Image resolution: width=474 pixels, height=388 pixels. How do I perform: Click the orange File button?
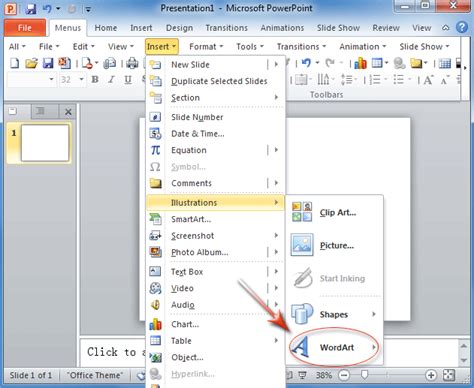tap(25, 28)
